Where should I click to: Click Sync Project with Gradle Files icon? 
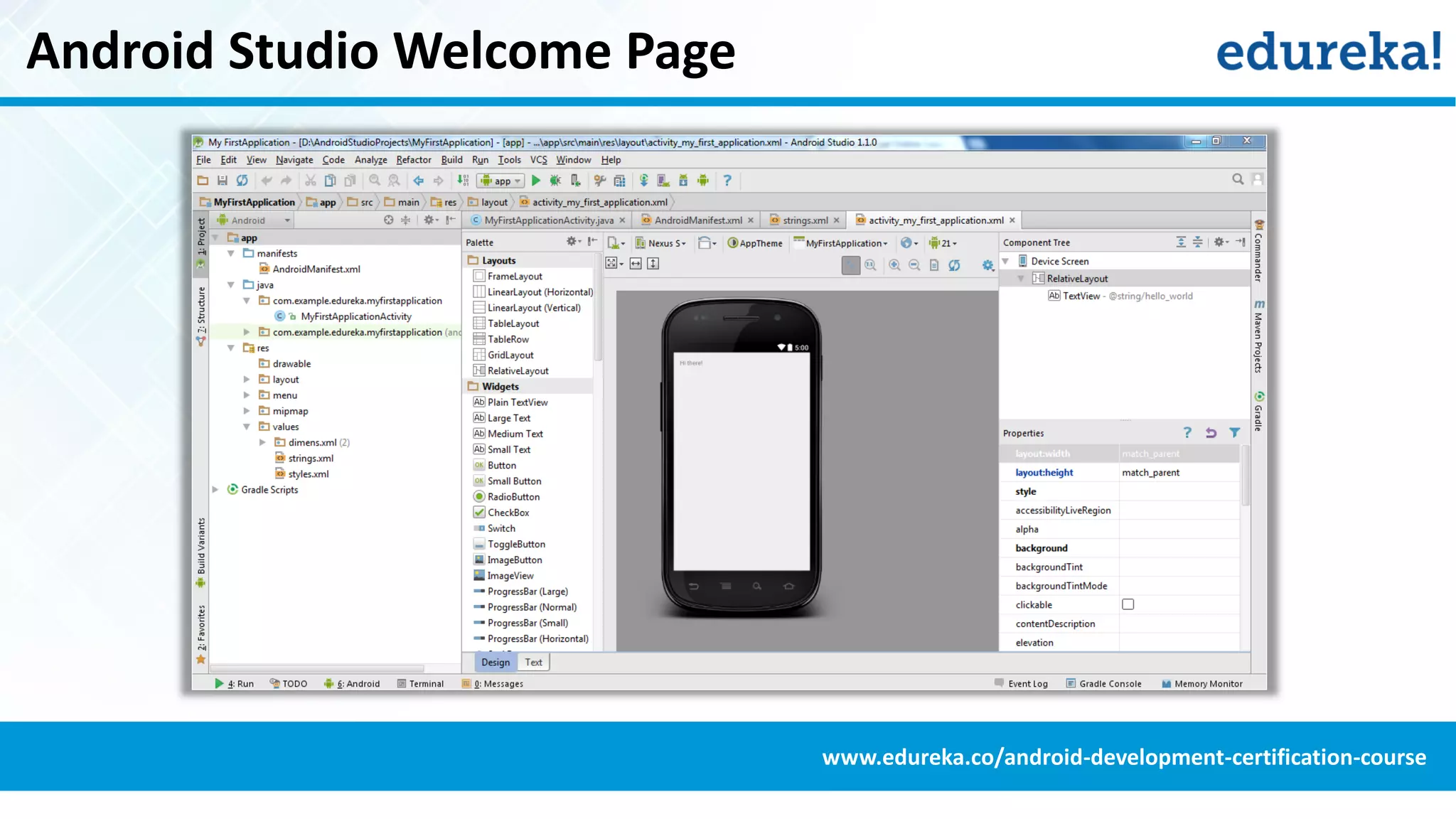[x=644, y=181]
